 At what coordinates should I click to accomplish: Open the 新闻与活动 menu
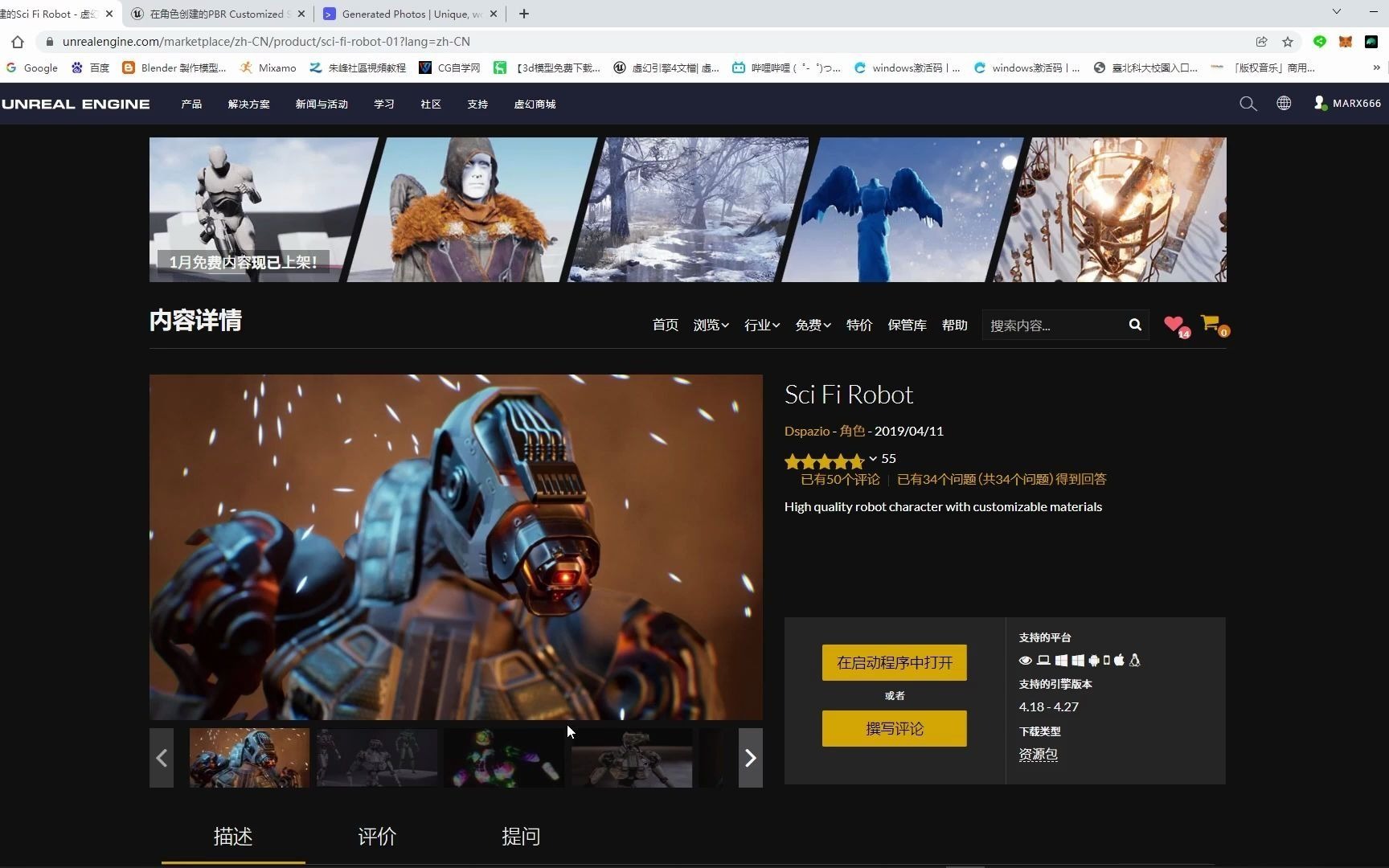click(x=322, y=104)
